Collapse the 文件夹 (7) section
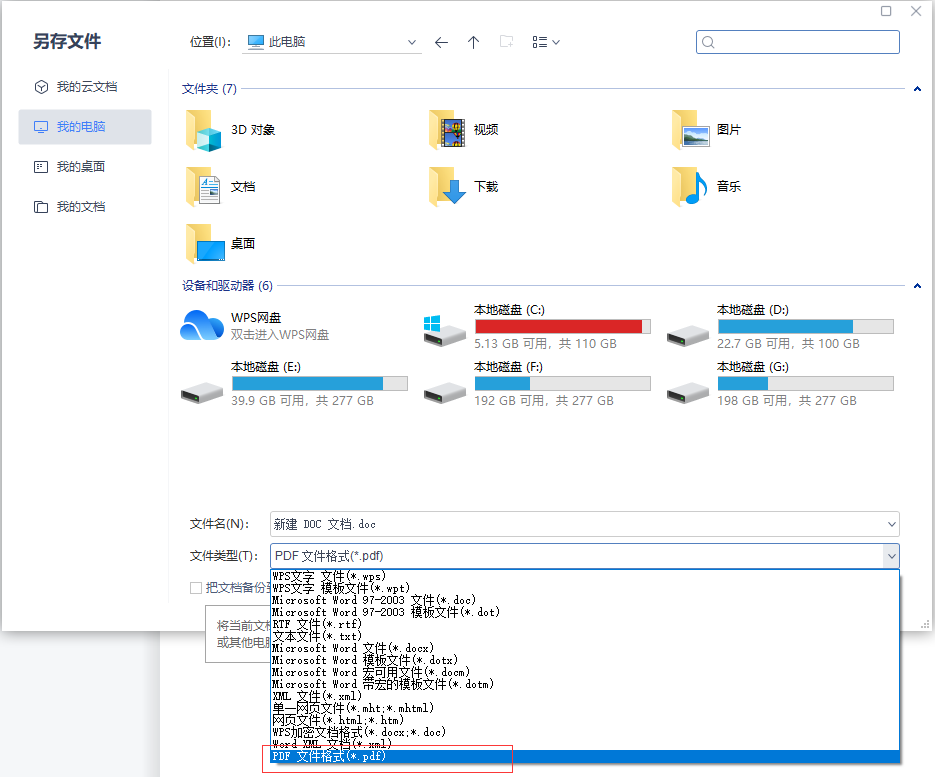 917,89
